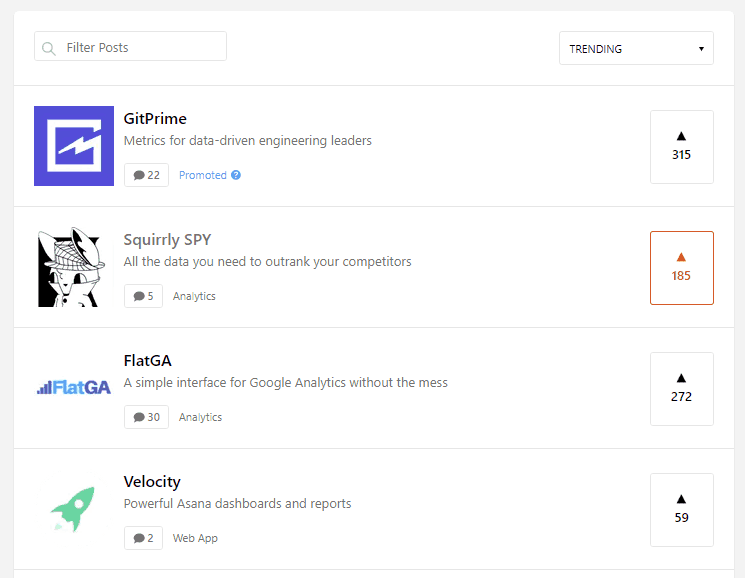745x578 pixels.
Task: Upvote Velocity with 59 votes
Action: [682, 510]
